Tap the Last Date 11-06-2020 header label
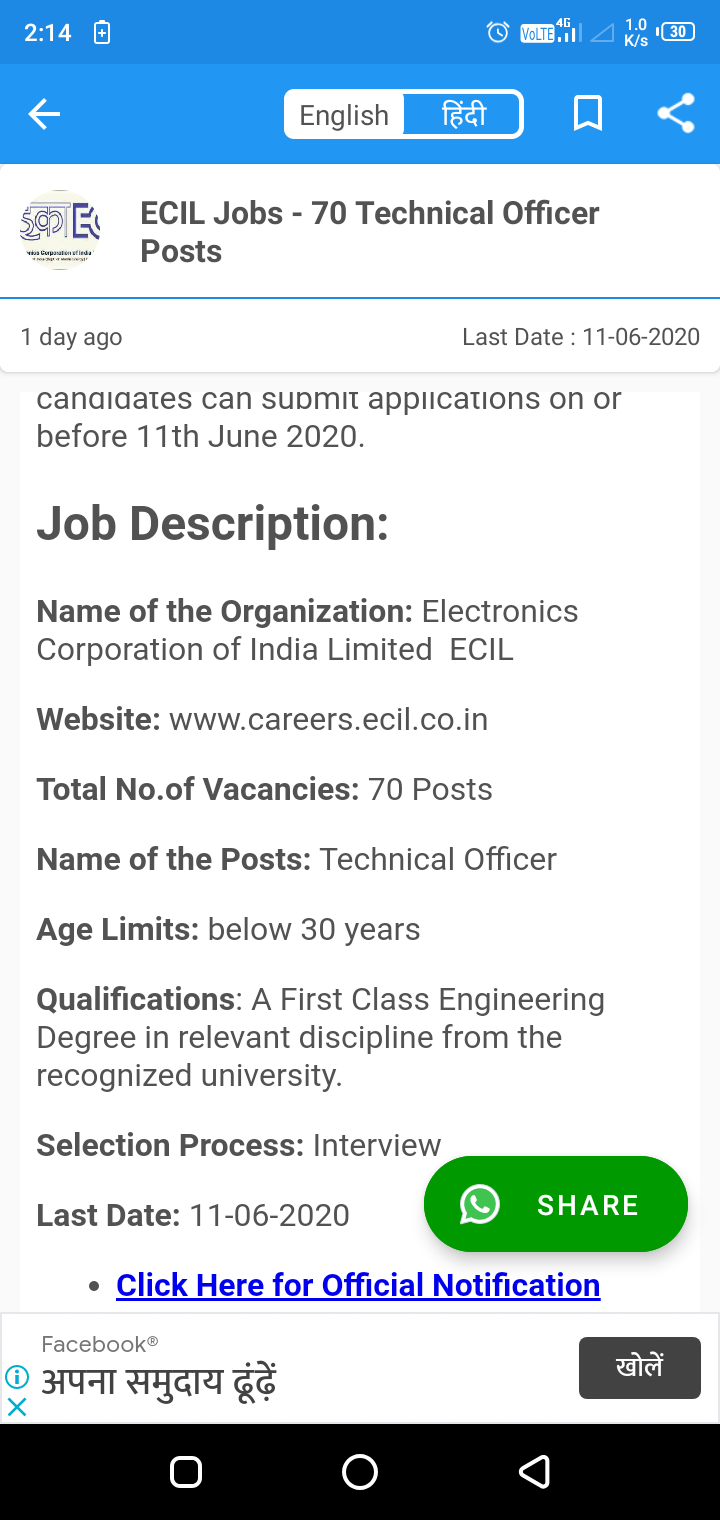 [x=580, y=337]
